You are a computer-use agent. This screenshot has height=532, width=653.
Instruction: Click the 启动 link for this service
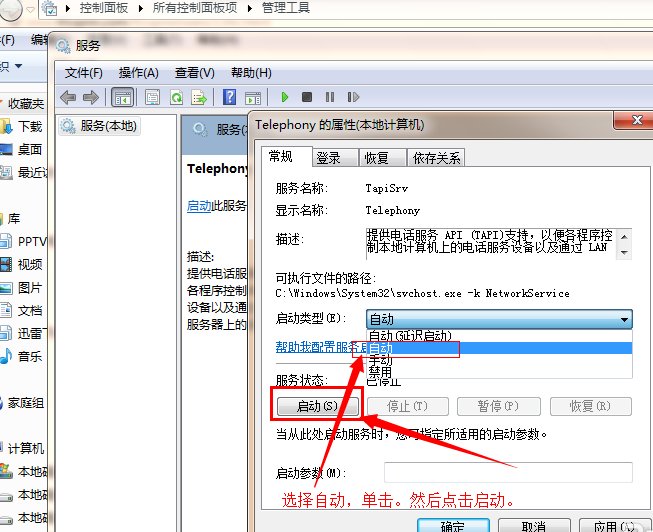pyautogui.click(x=199, y=206)
